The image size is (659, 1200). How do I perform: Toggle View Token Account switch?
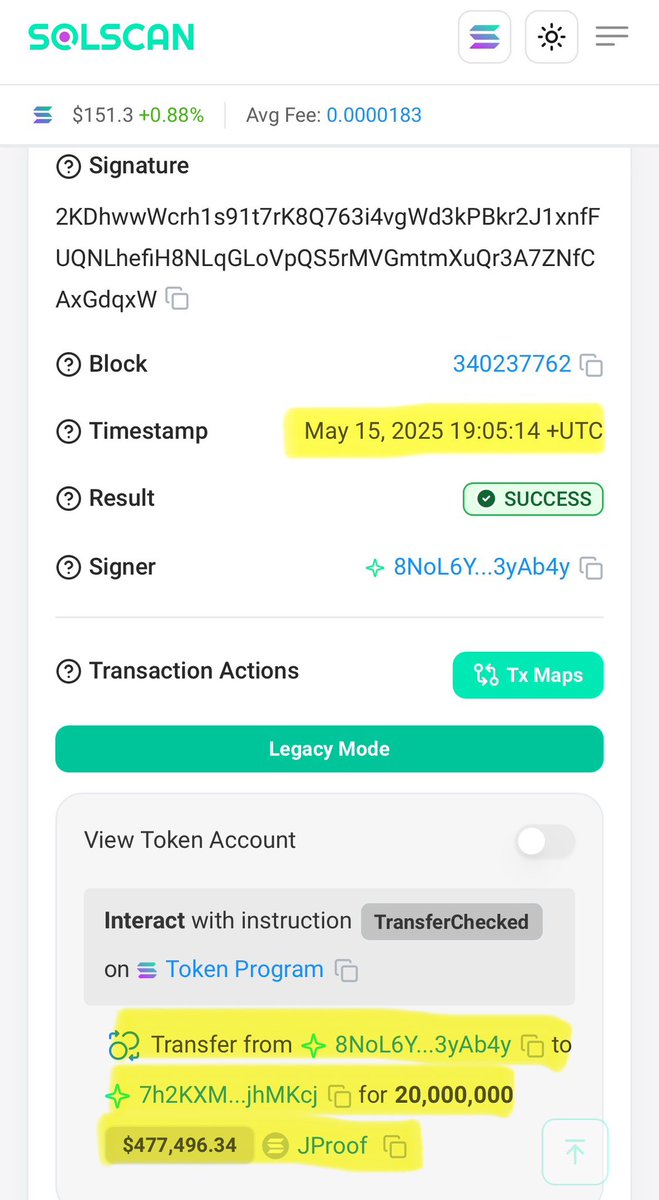click(x=545, y=841)
